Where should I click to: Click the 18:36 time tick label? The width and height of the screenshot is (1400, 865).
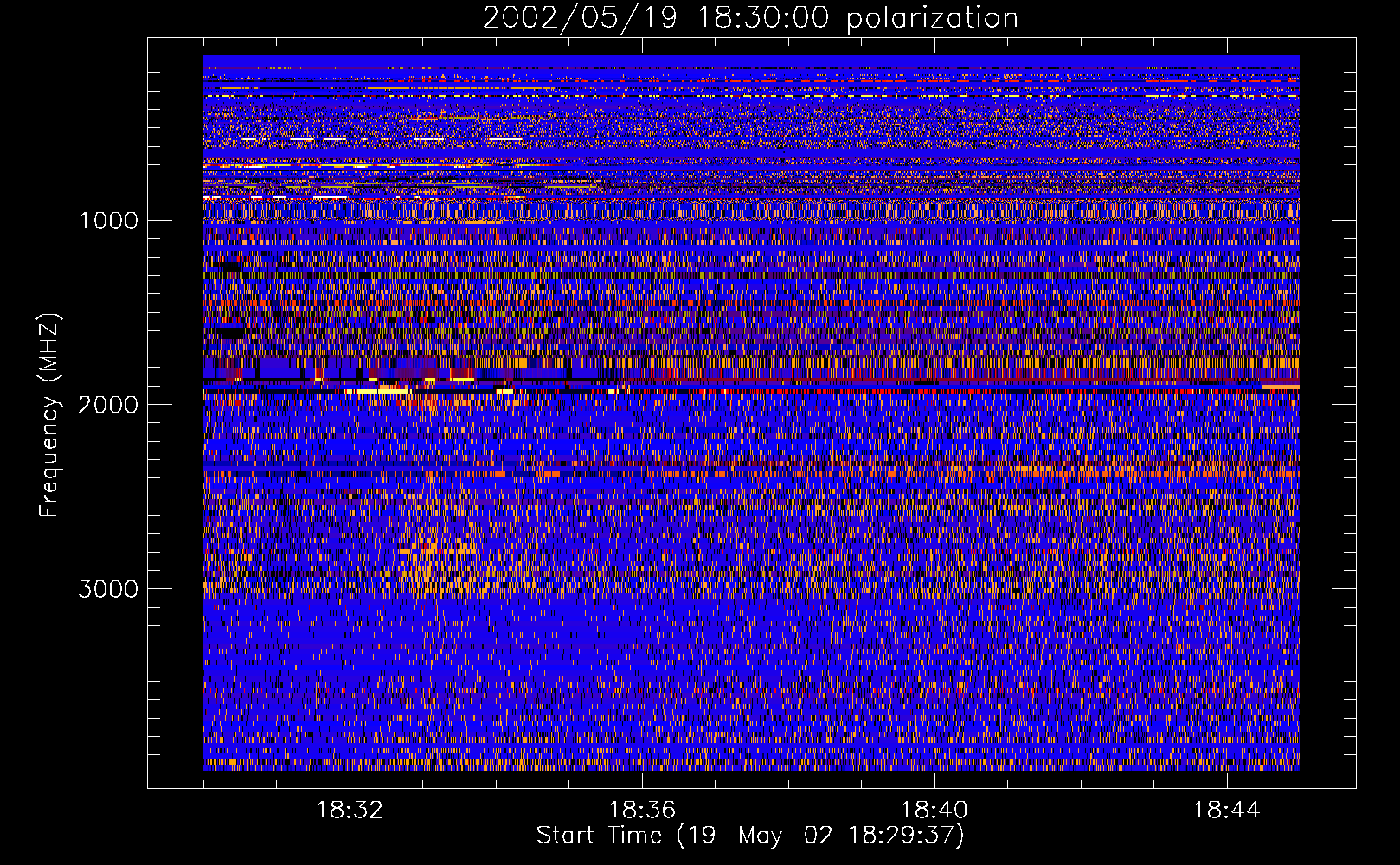[x=642, y=811]
